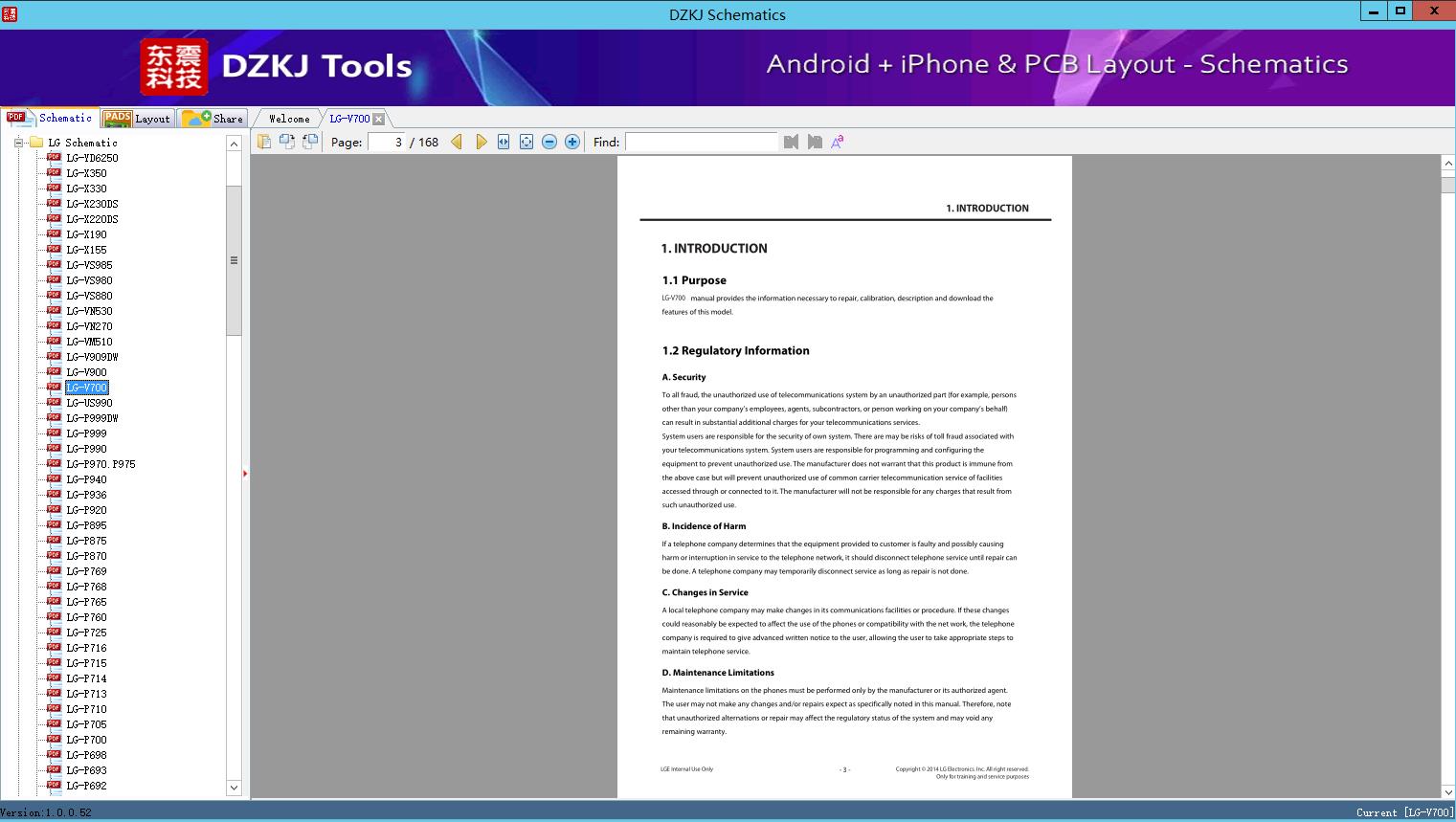Click the zoom in plus icon

[572, 142]
